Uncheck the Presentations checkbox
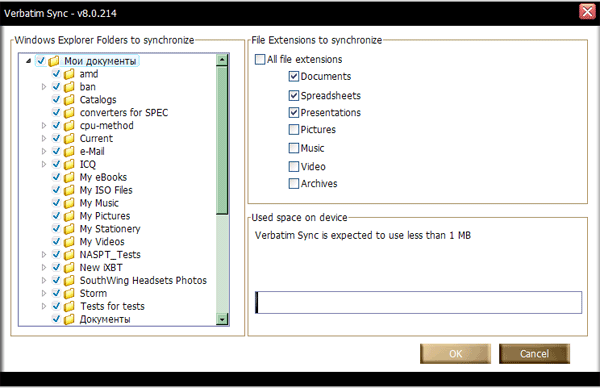The width and height of the screenshot is (600, 388). [x=293, y=112]
